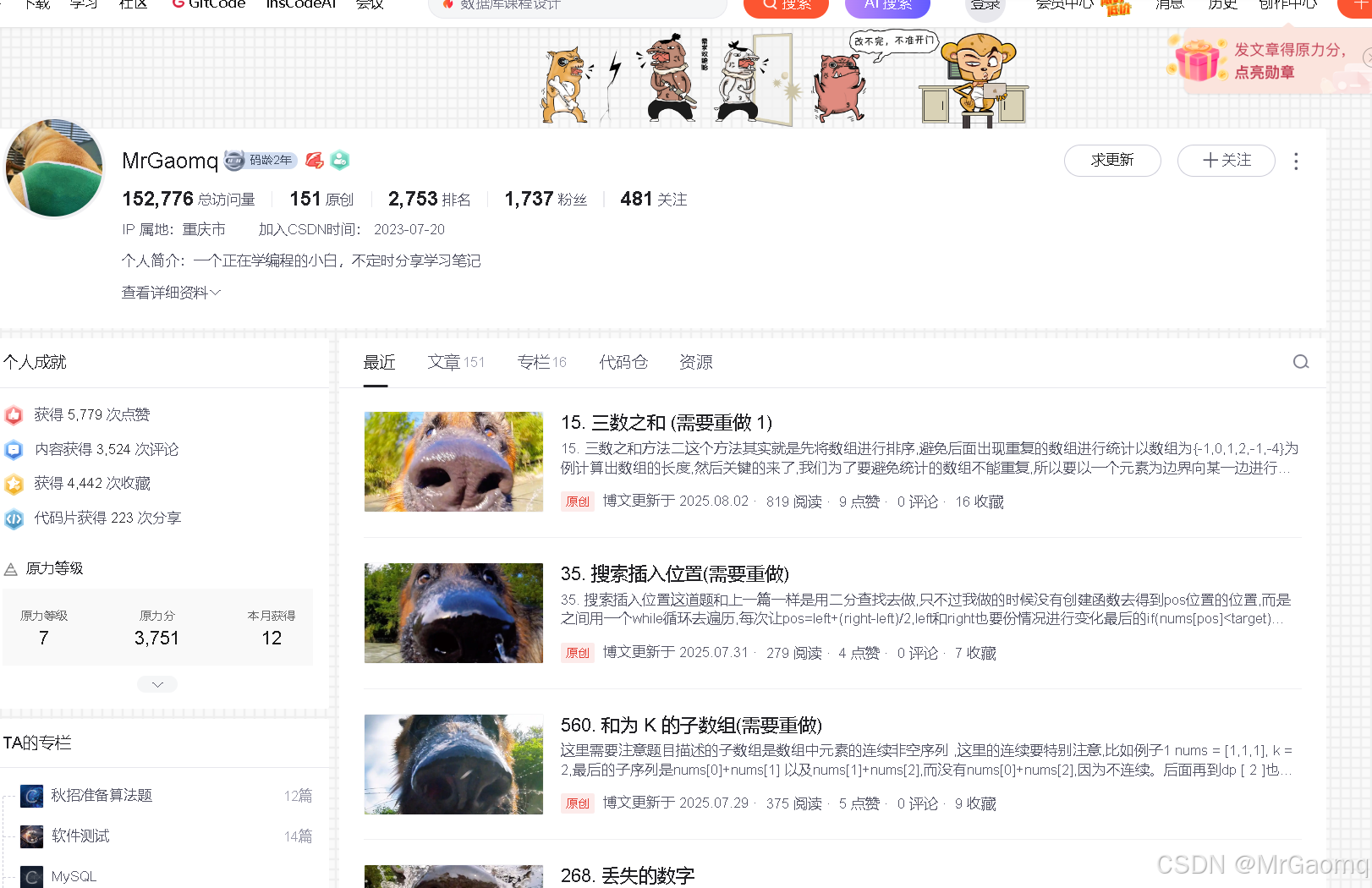Open MySQL column icon
This screenshot has height=888, width=1372.
pos(32,877)
